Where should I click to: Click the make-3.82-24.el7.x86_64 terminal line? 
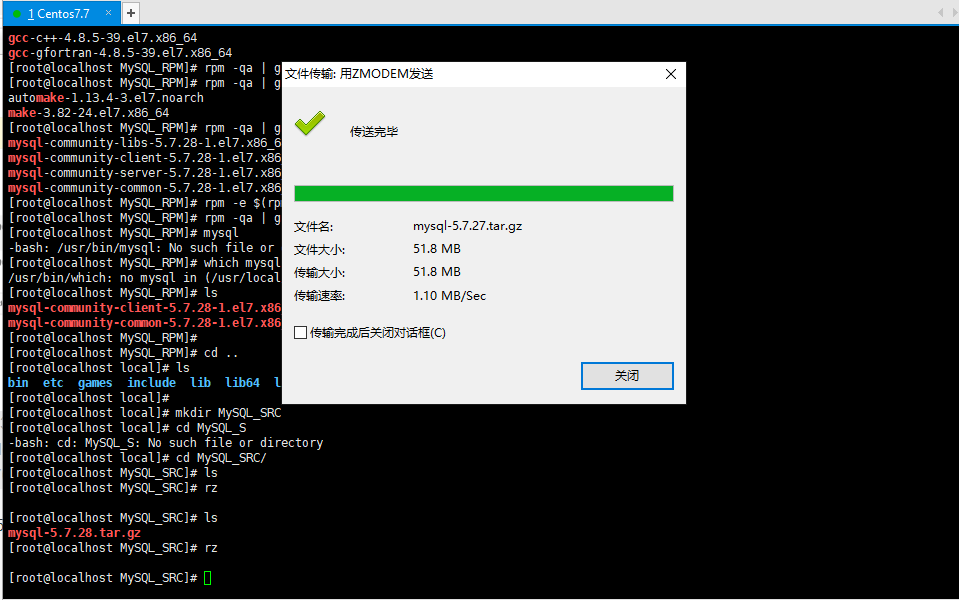click(89, 113)
